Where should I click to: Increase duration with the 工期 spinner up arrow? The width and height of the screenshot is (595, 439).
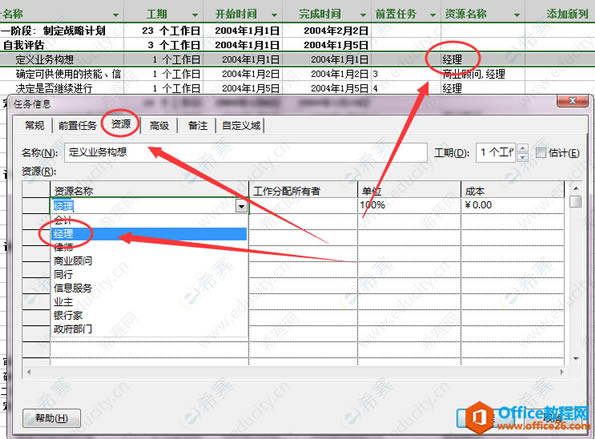[x=523, y=149]
